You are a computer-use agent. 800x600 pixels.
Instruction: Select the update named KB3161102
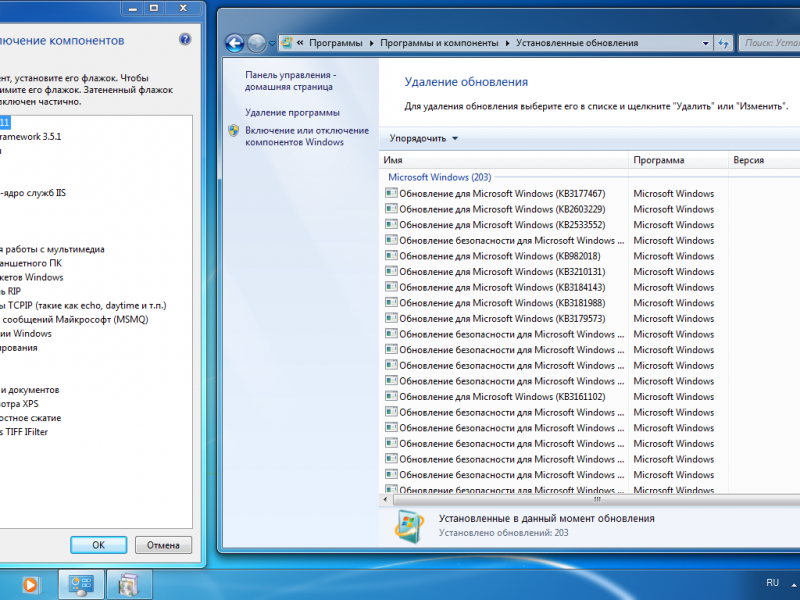(502, 396)
